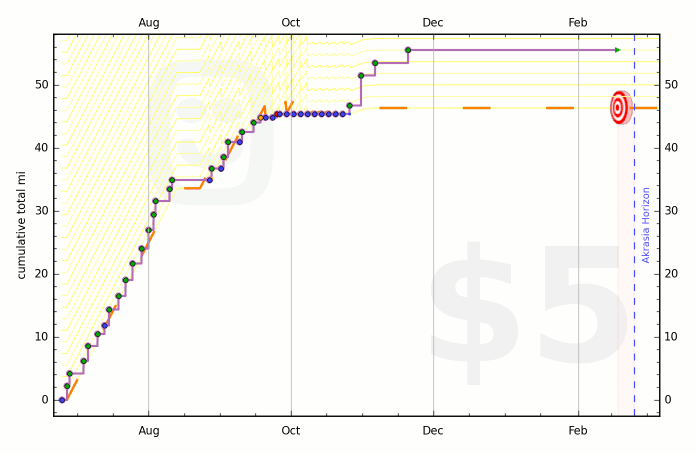Click the 0 tick on left axis

pos(44,400)
